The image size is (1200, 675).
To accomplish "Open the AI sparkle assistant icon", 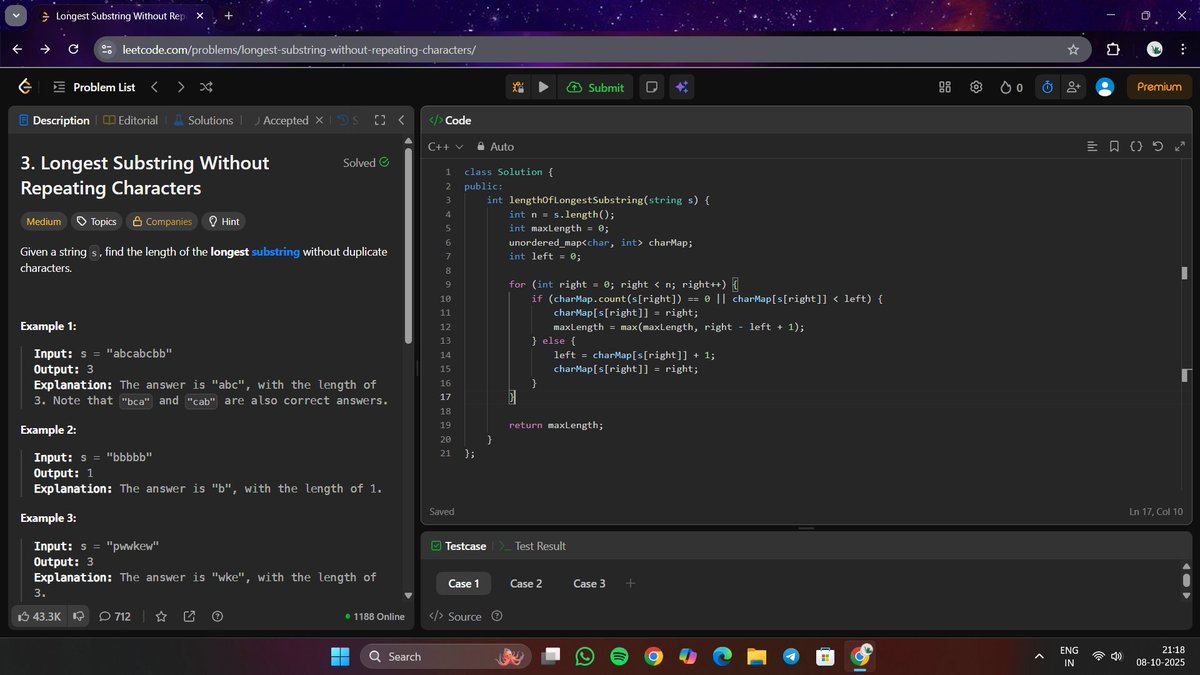I will tap(681, 87).
